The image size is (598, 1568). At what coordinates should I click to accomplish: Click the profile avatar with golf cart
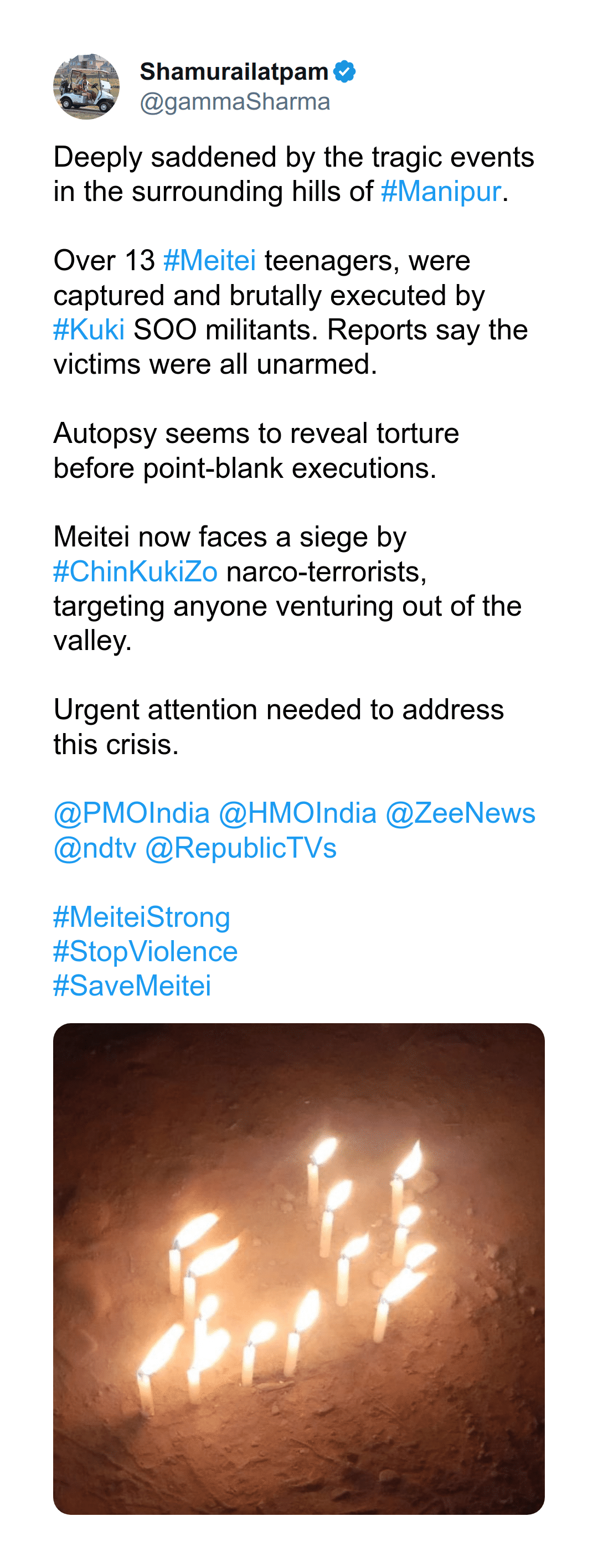click(x=86, y=86)
